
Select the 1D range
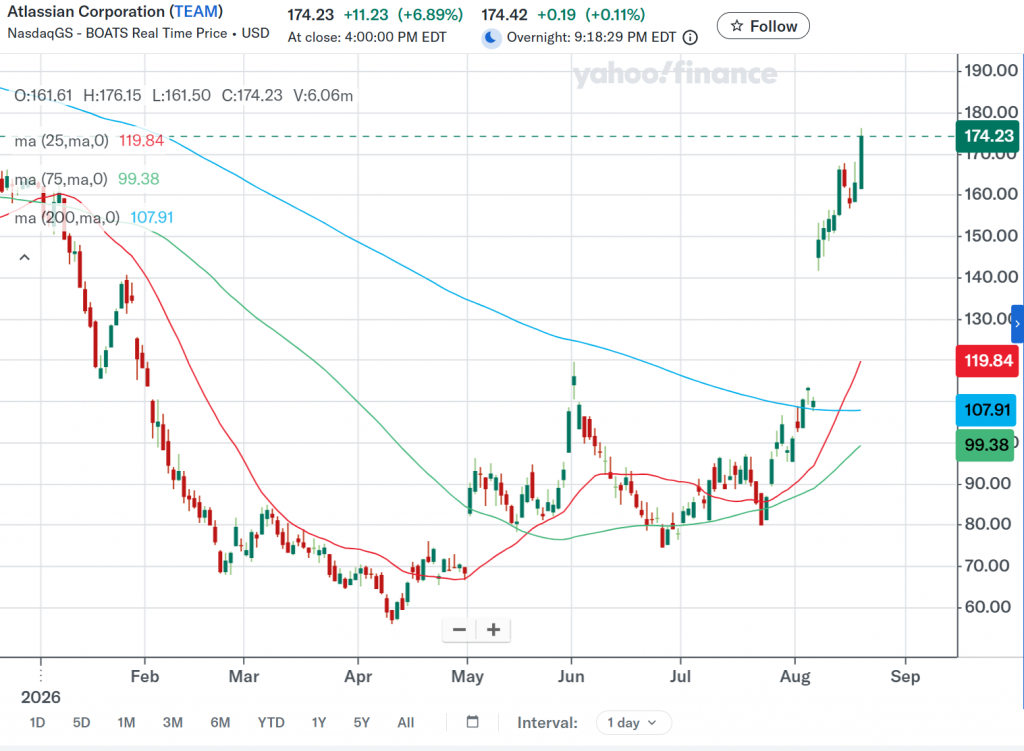pos(37,723)
